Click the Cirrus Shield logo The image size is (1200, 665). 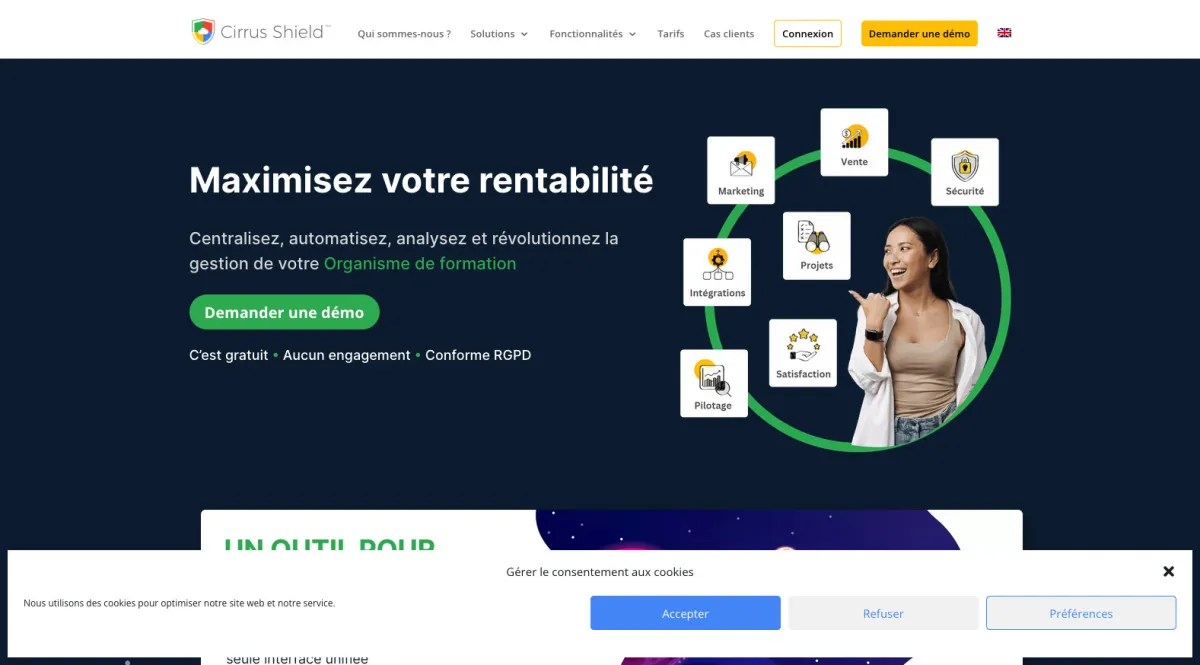(260, 32)
